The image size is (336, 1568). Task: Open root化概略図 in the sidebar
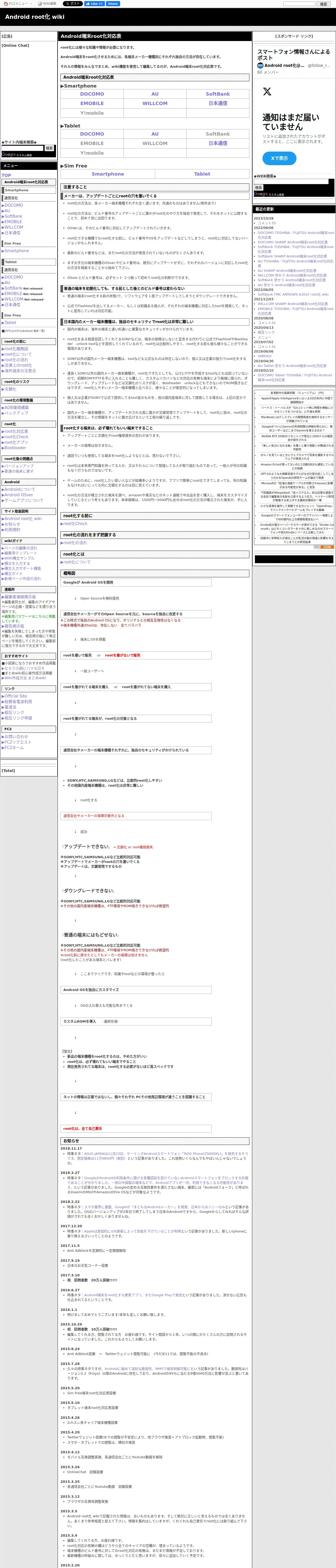tap(15, 349)
